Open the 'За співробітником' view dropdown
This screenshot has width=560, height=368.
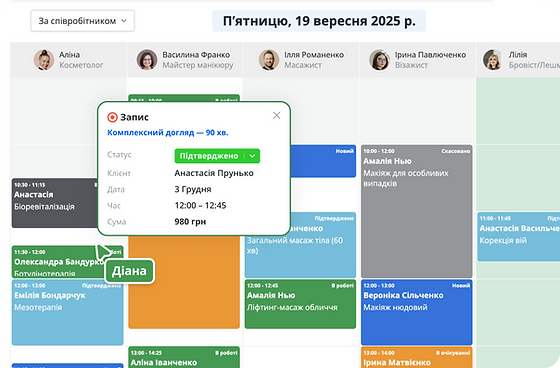coord(82,21)
